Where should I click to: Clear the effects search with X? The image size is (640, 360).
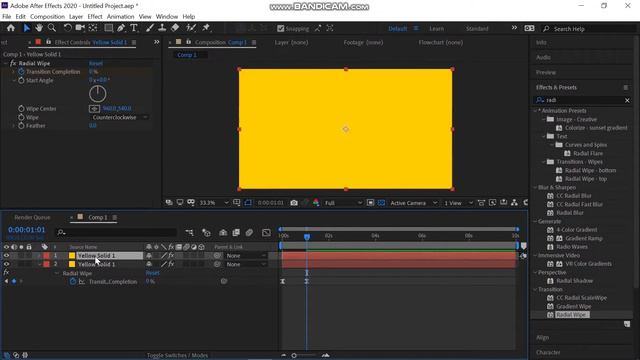(627, 100)
